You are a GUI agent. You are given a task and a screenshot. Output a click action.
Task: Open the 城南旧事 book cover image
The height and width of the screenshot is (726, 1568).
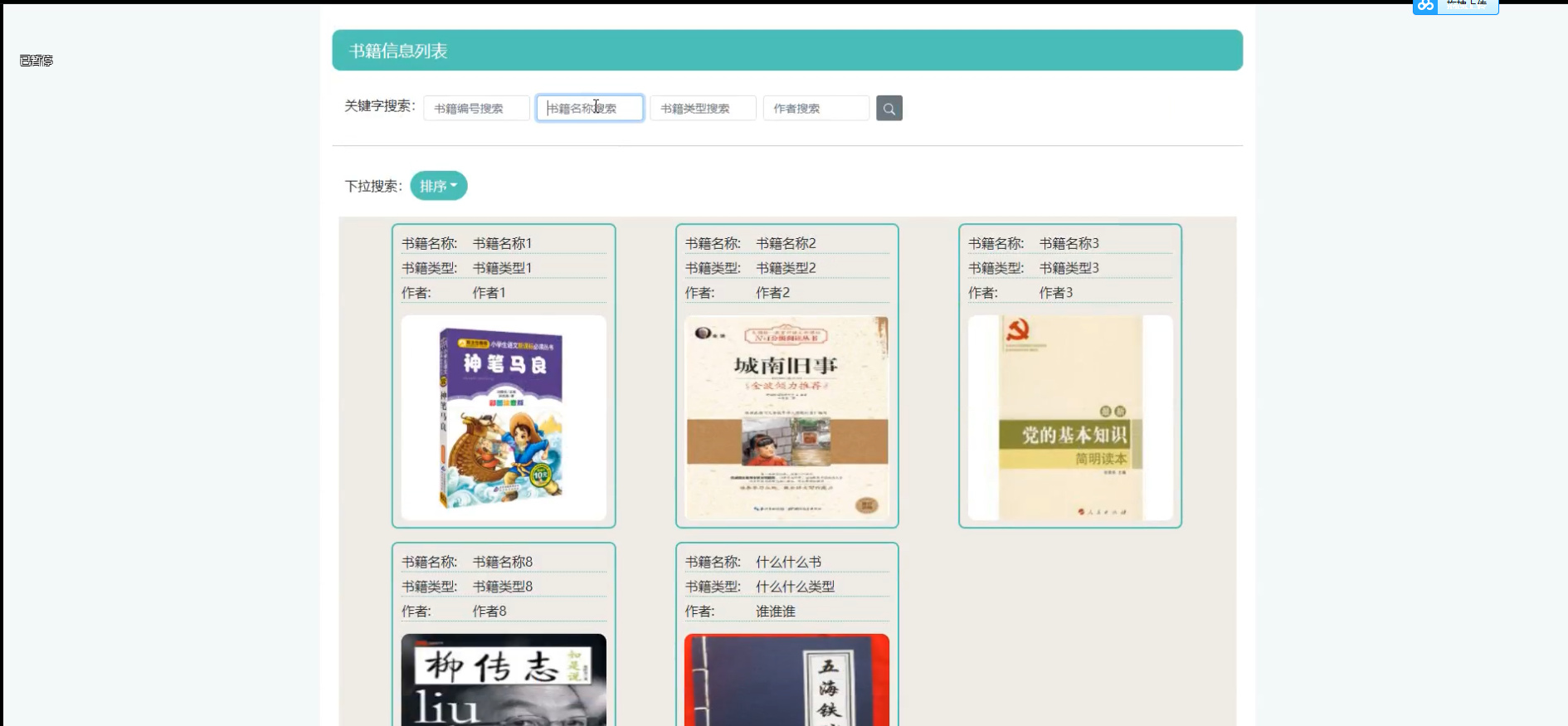click(x=786, y=417)
